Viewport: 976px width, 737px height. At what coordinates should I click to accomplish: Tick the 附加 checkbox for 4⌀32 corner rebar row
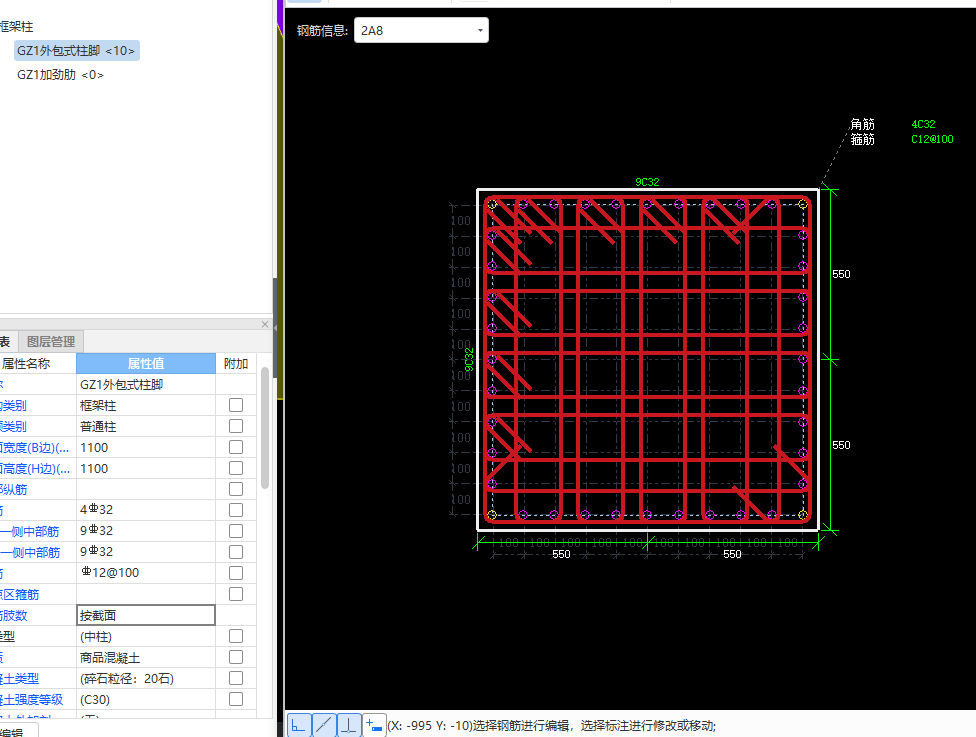click(x=236, y=510)
